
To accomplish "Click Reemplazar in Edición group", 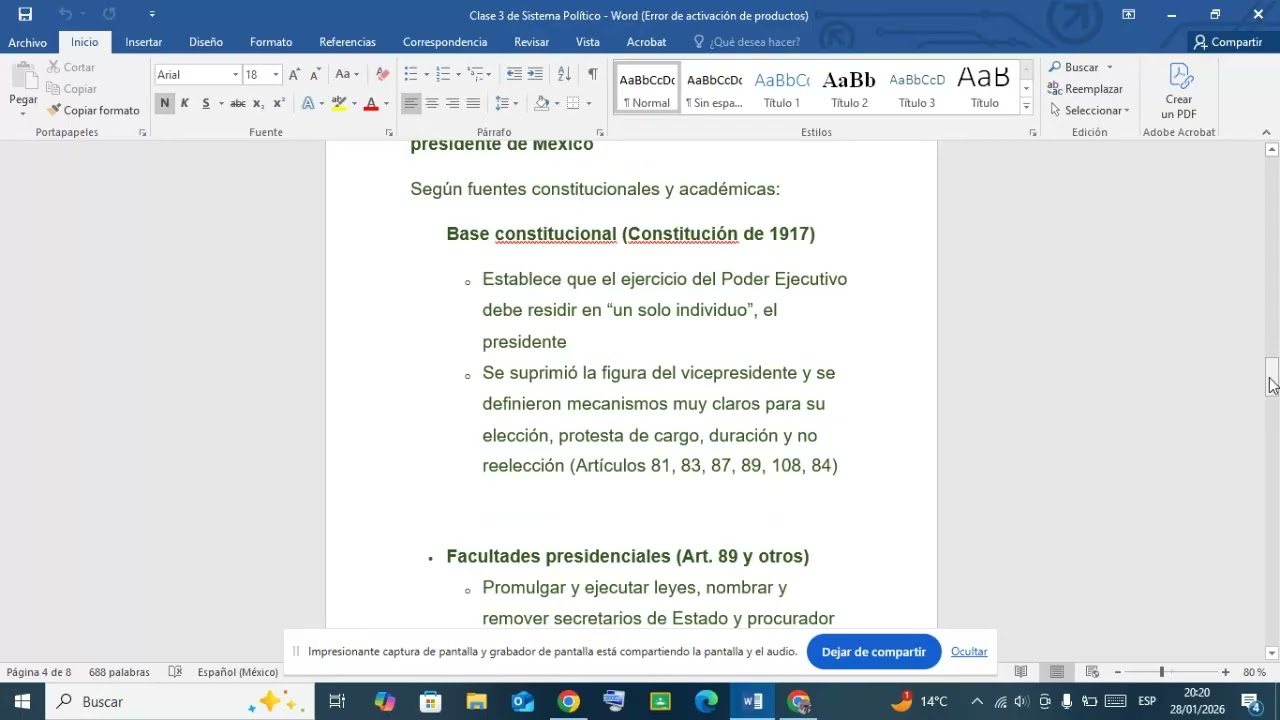I will tap(1086, 89).
